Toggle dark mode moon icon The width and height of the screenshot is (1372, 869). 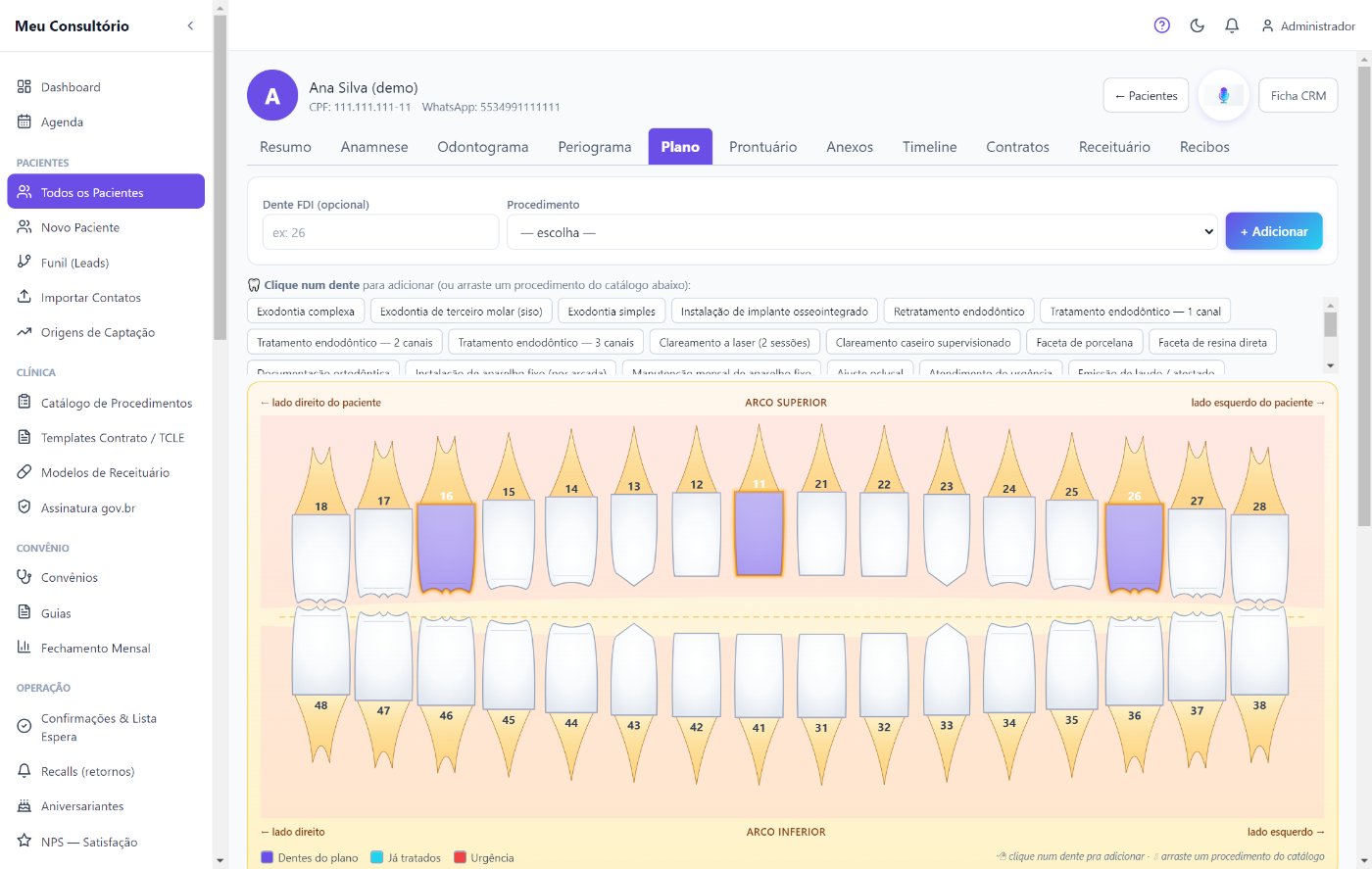[x=1197, y=25]
